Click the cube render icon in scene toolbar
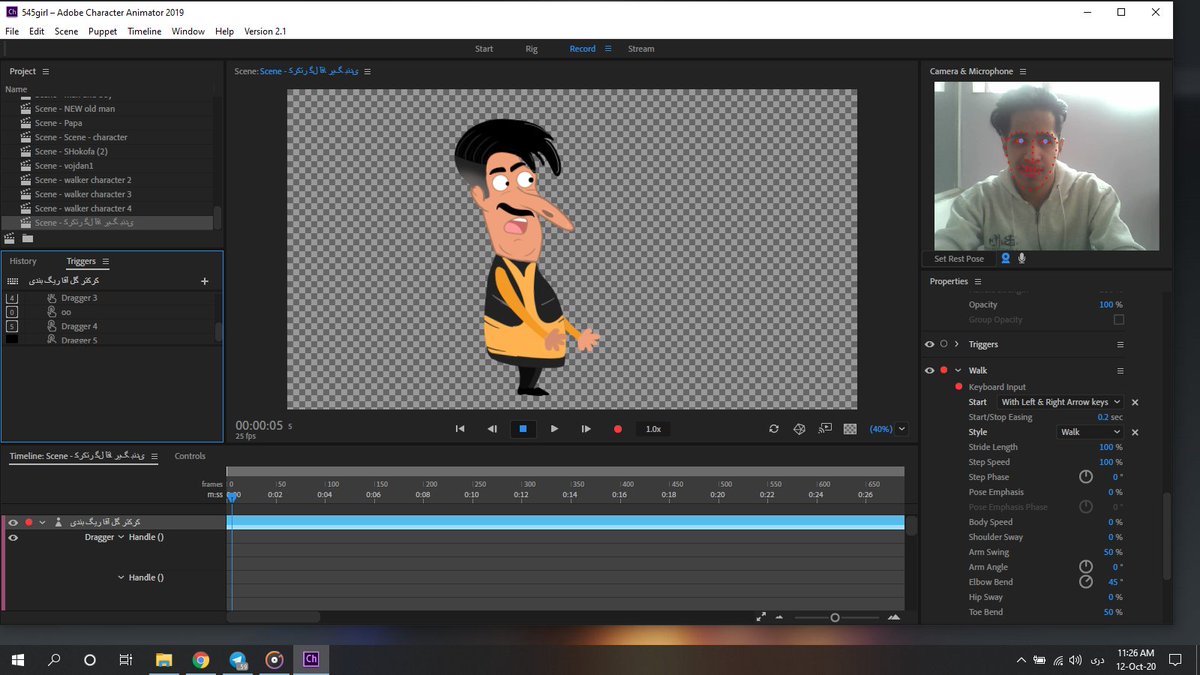 click(799, 429)
